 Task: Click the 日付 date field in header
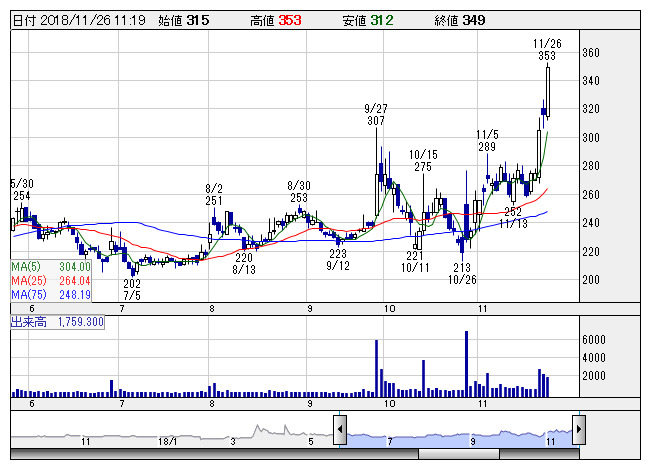pyautogui.click(x=80, y=20)
